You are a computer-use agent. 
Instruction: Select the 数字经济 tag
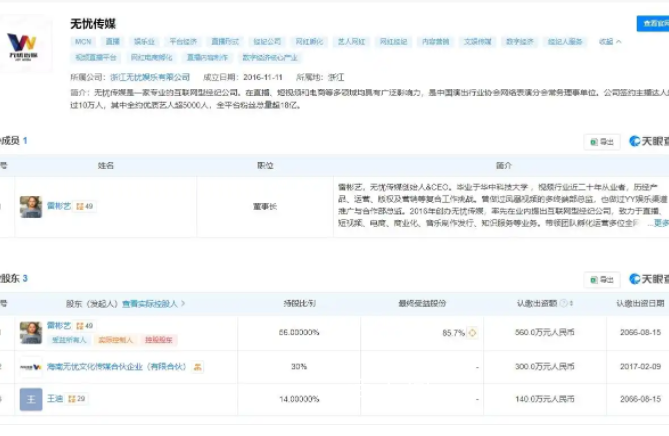[x=520, y=41]
